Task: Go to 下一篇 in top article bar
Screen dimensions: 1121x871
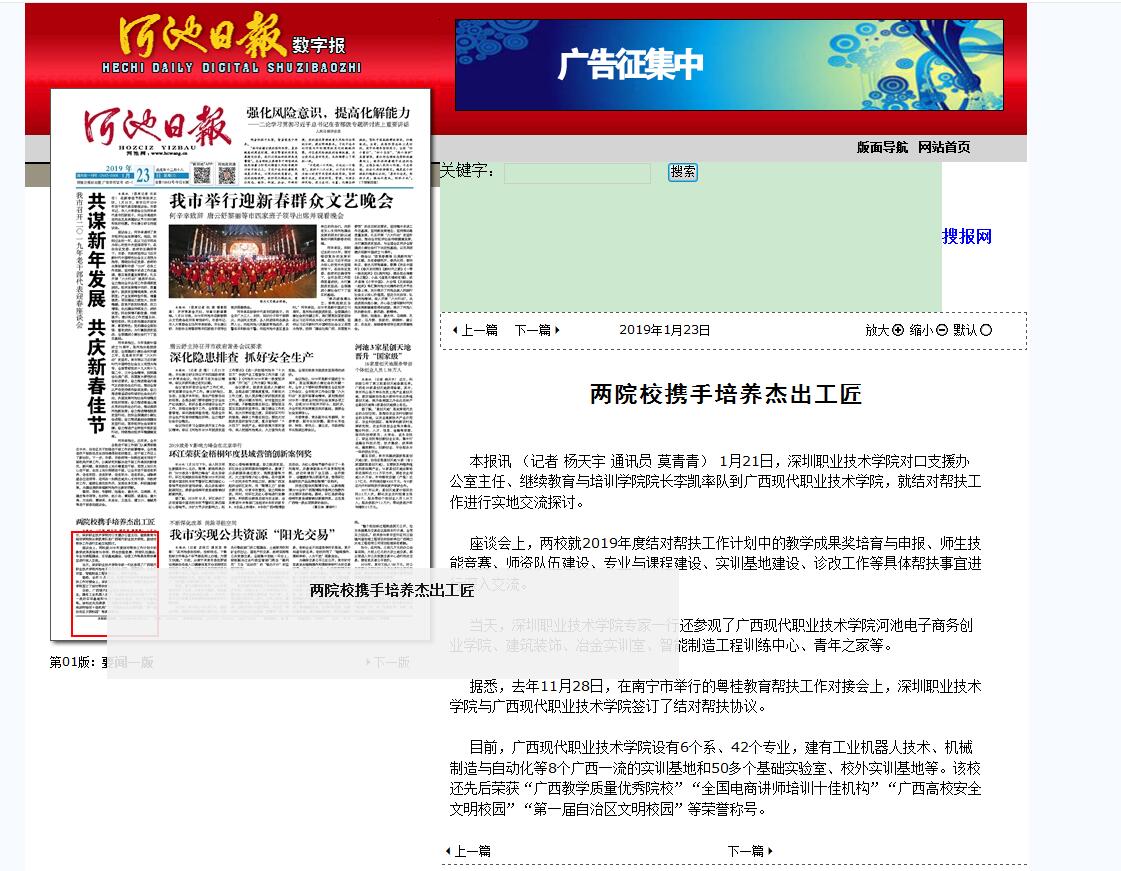Action: coord(537,330)
